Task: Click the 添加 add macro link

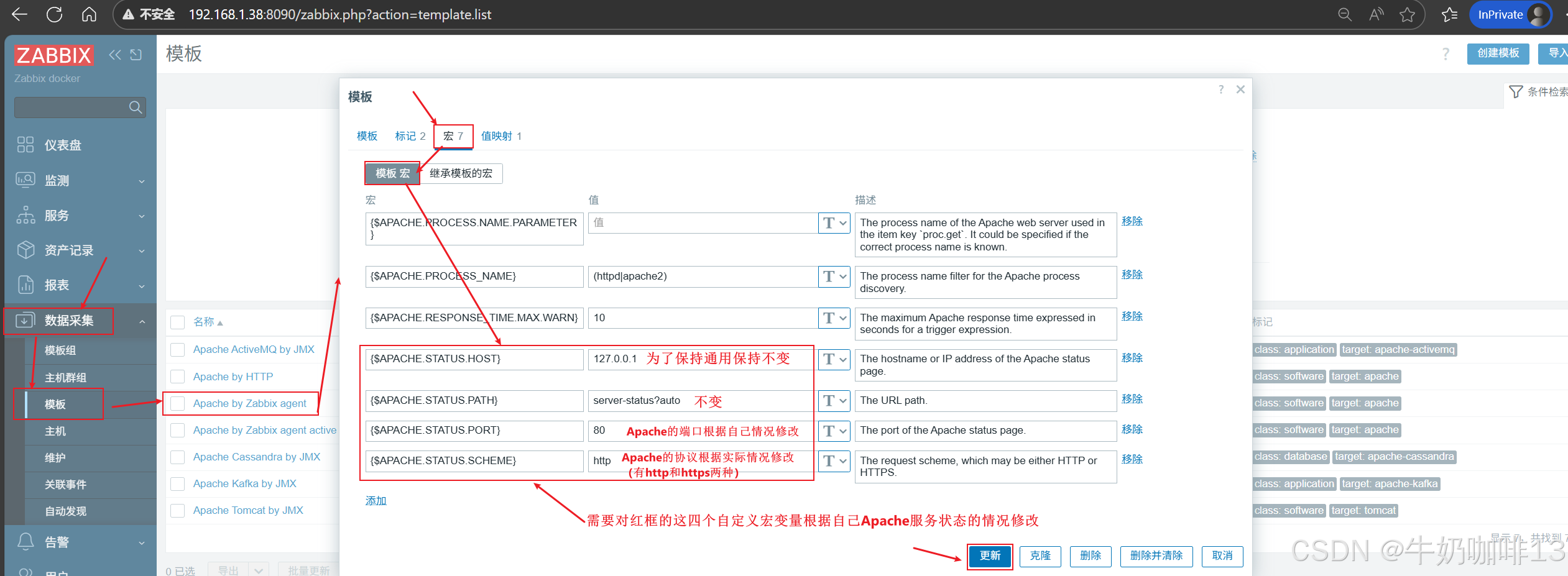Action: click(376, 501)
